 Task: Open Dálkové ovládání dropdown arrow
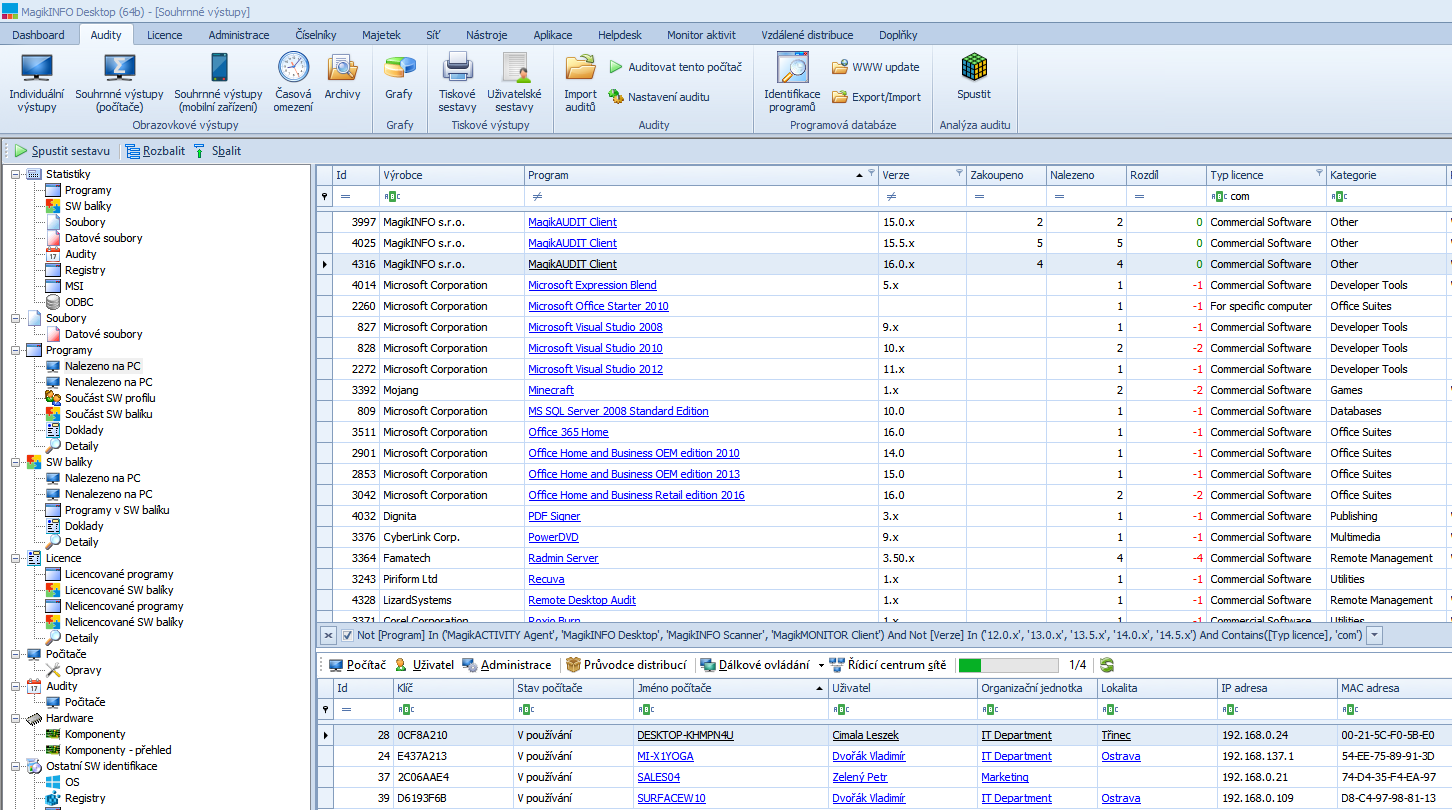[x=821, y=665]
